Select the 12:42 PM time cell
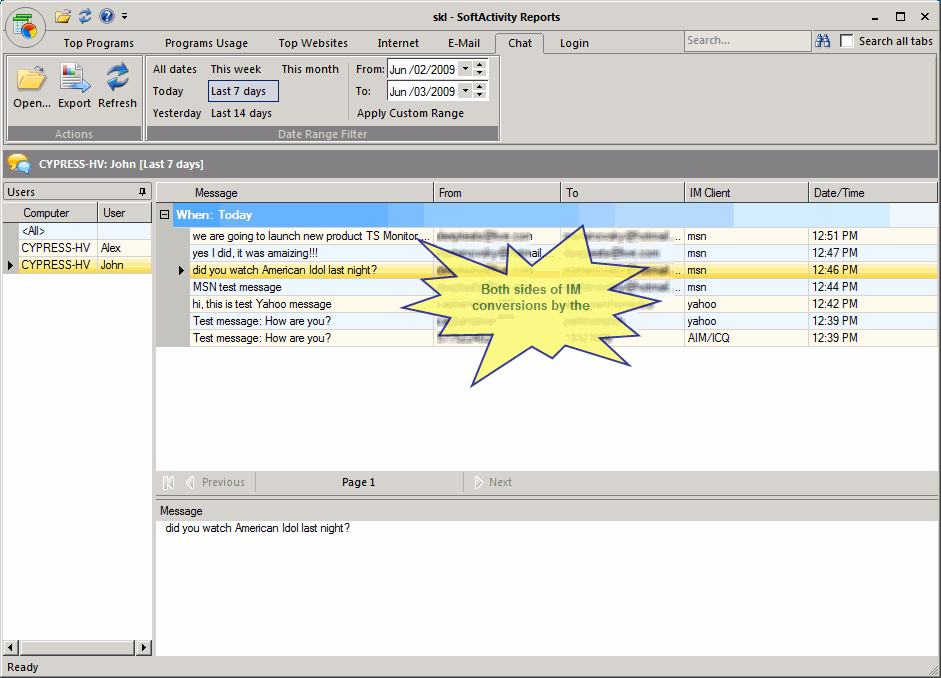 [873, 304]
